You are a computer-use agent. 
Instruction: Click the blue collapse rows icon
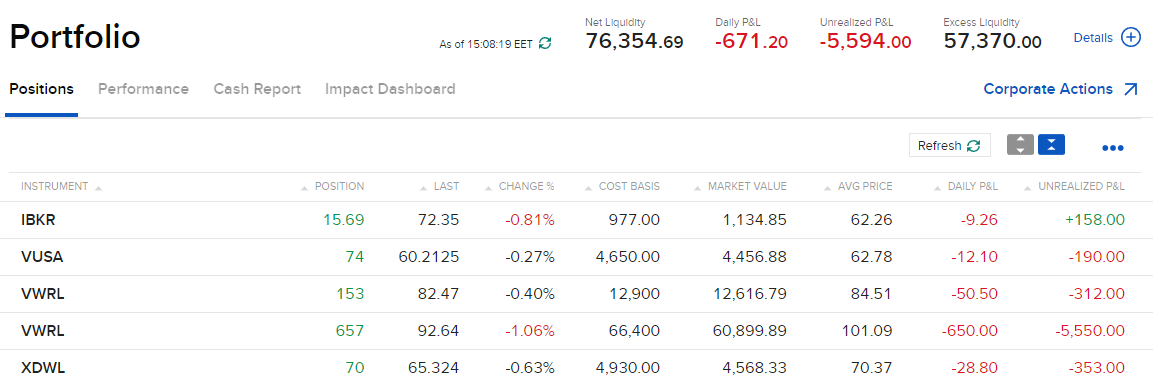1052,145
